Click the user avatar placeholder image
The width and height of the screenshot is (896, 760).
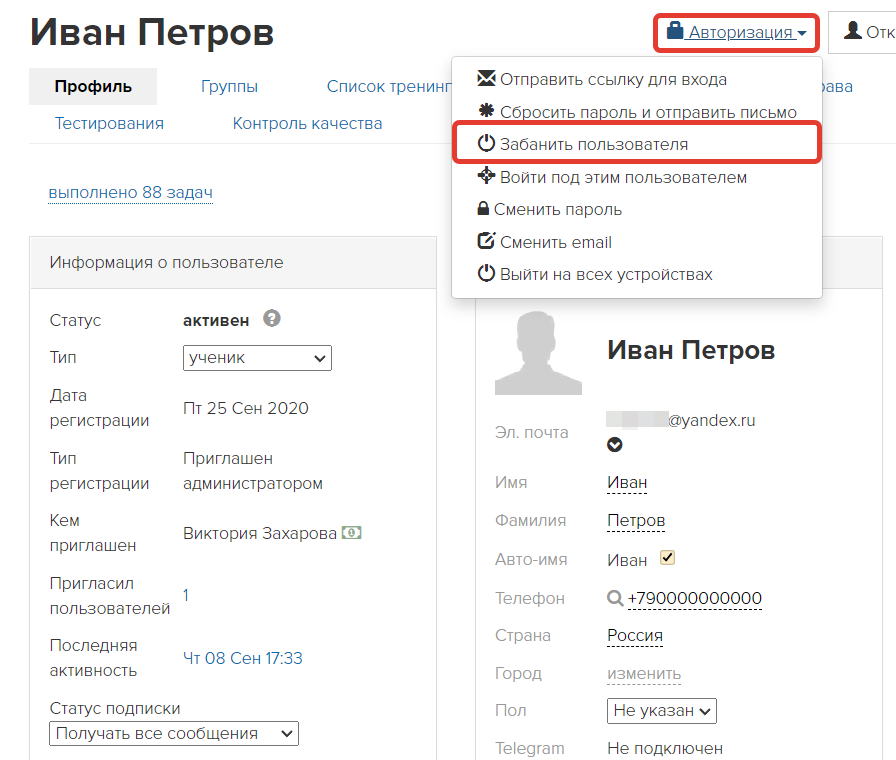(x=538, y=353)
